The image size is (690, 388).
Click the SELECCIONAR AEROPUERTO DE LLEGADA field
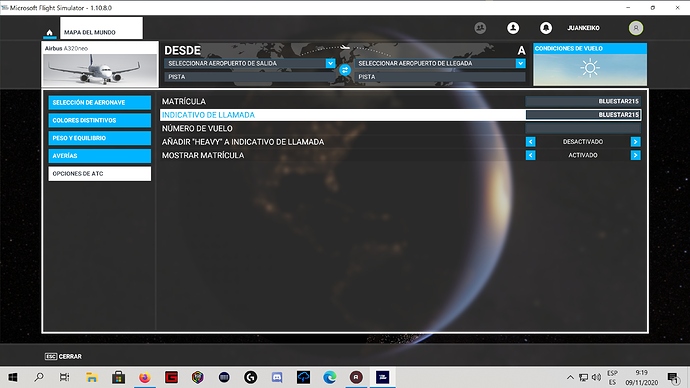pyautogui.click(x=440, y=63)
